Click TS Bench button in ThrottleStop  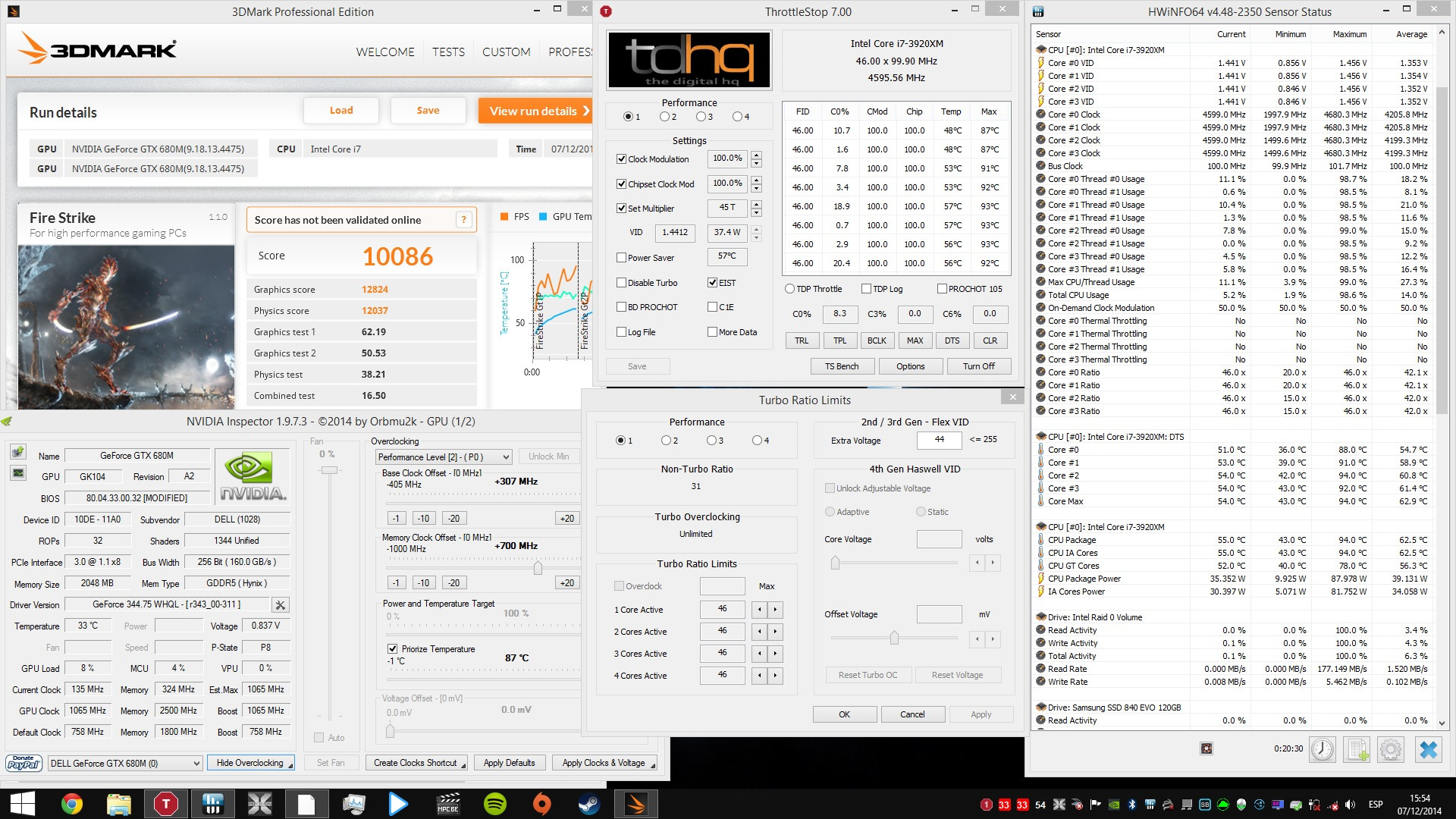pos(842,366)
